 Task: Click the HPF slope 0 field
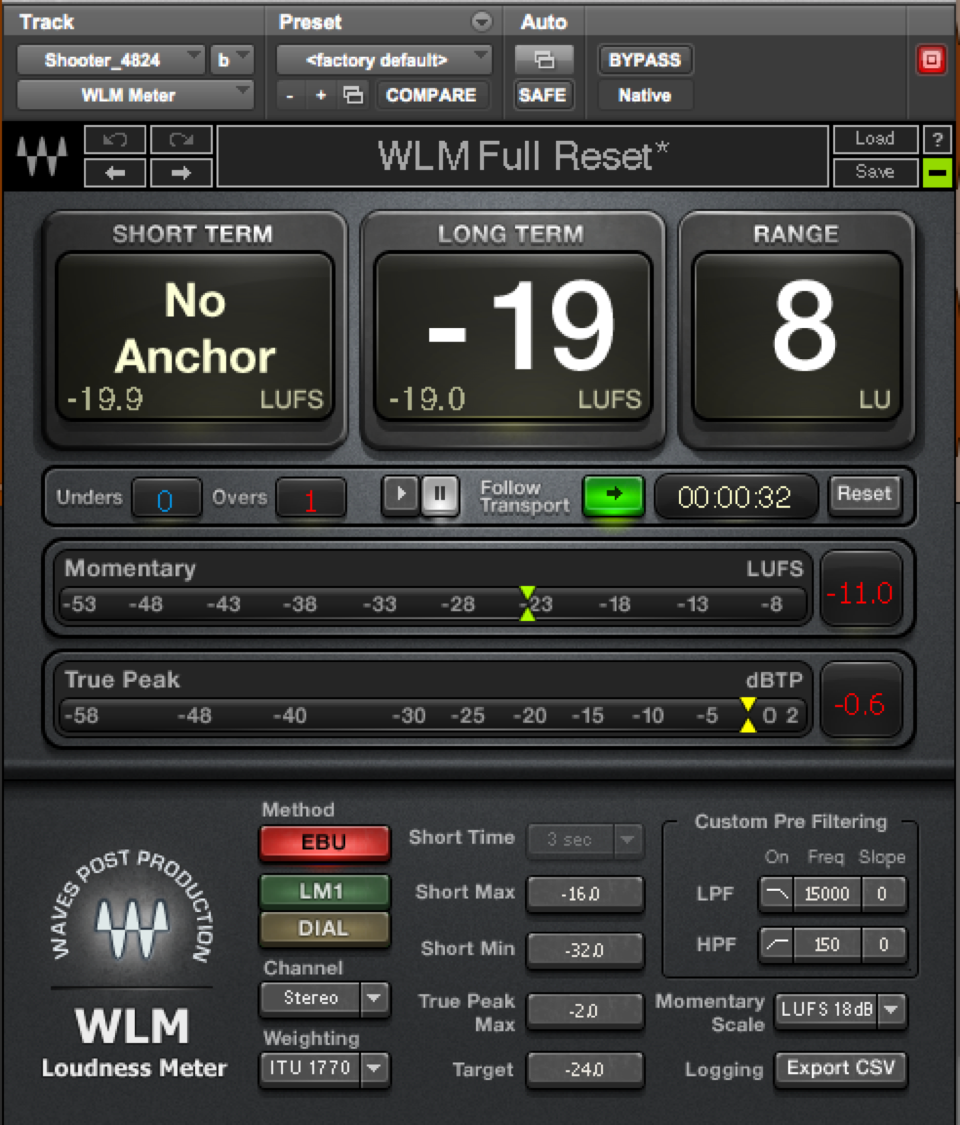(x=883, y=944)
